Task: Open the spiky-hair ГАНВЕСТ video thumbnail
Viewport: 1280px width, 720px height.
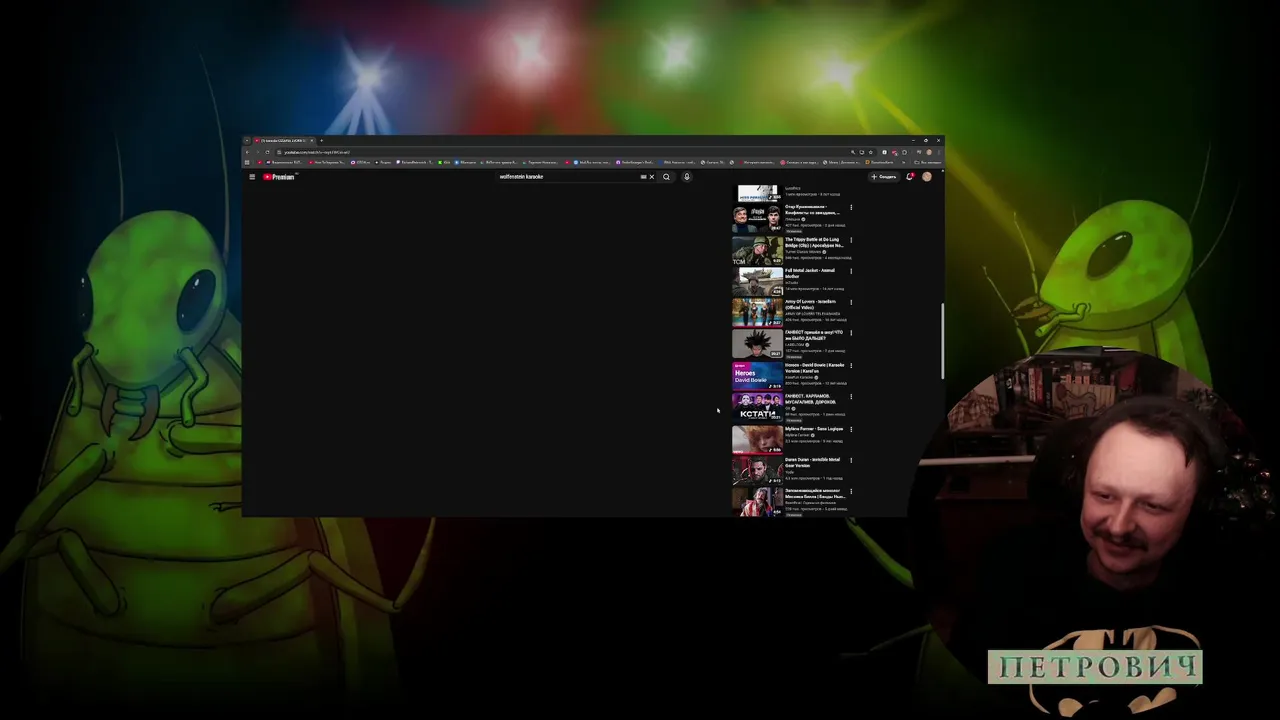Action: pyautogui.click(x=757, y=344)
